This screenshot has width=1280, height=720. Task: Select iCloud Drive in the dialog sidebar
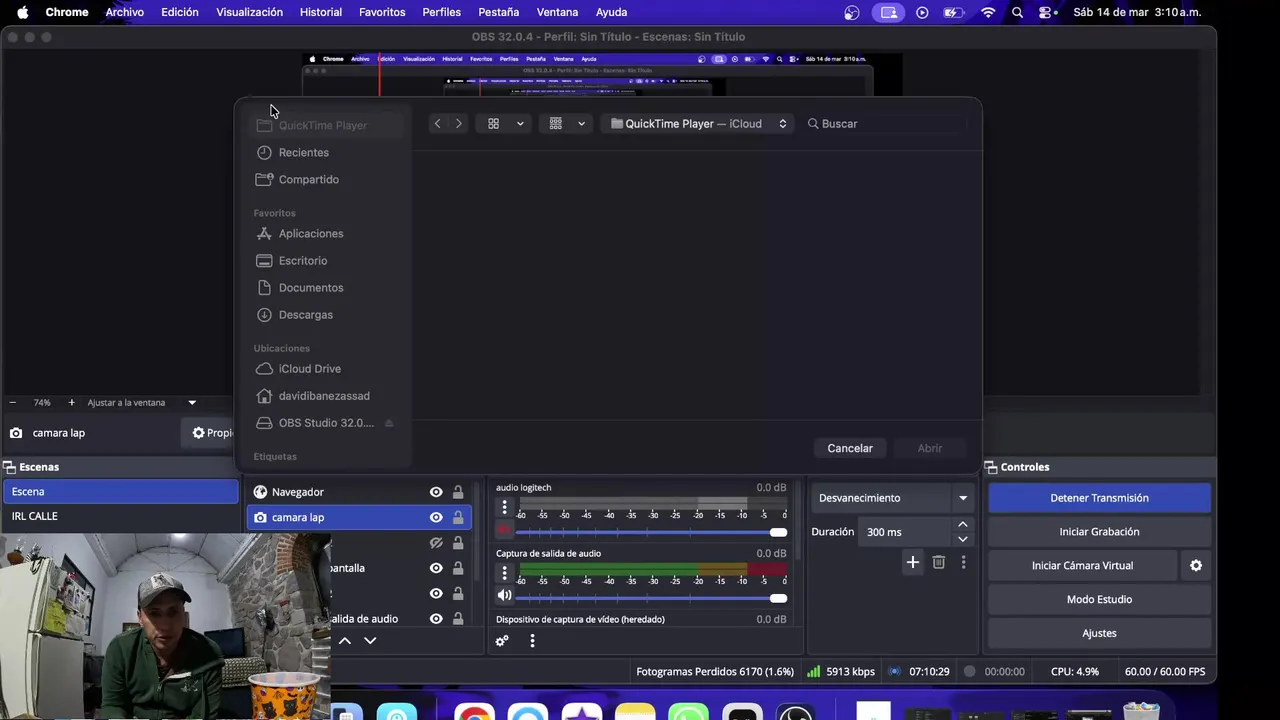click(x=324, y=368)
